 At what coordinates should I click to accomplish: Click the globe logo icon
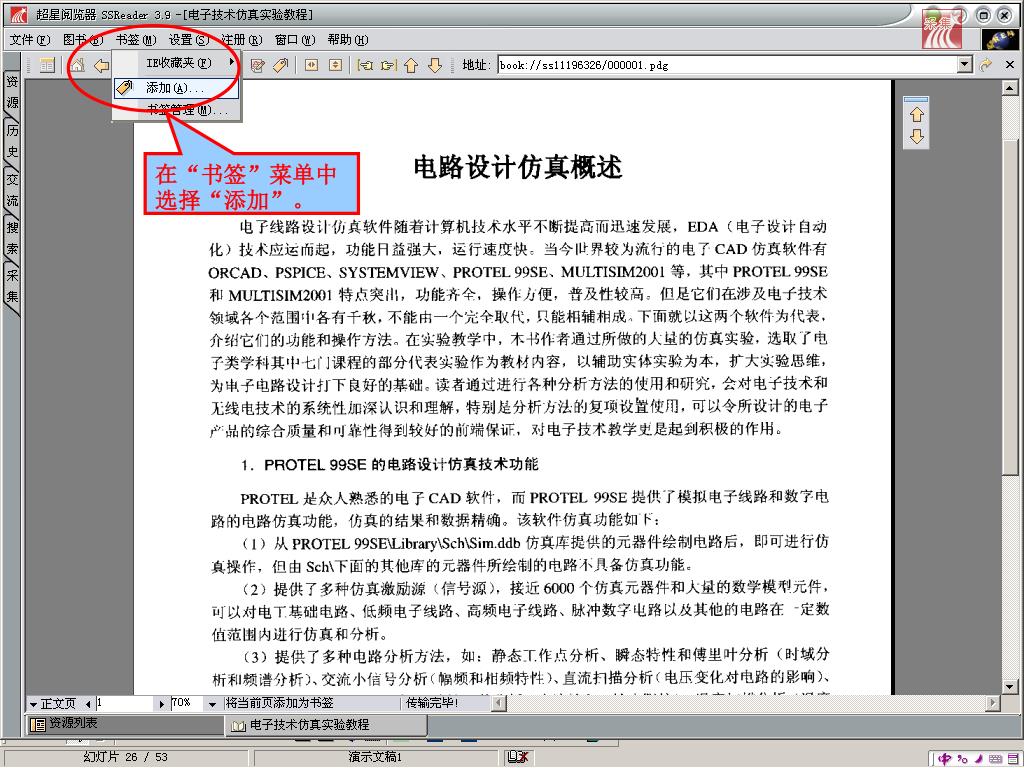[x=999, y=39]
